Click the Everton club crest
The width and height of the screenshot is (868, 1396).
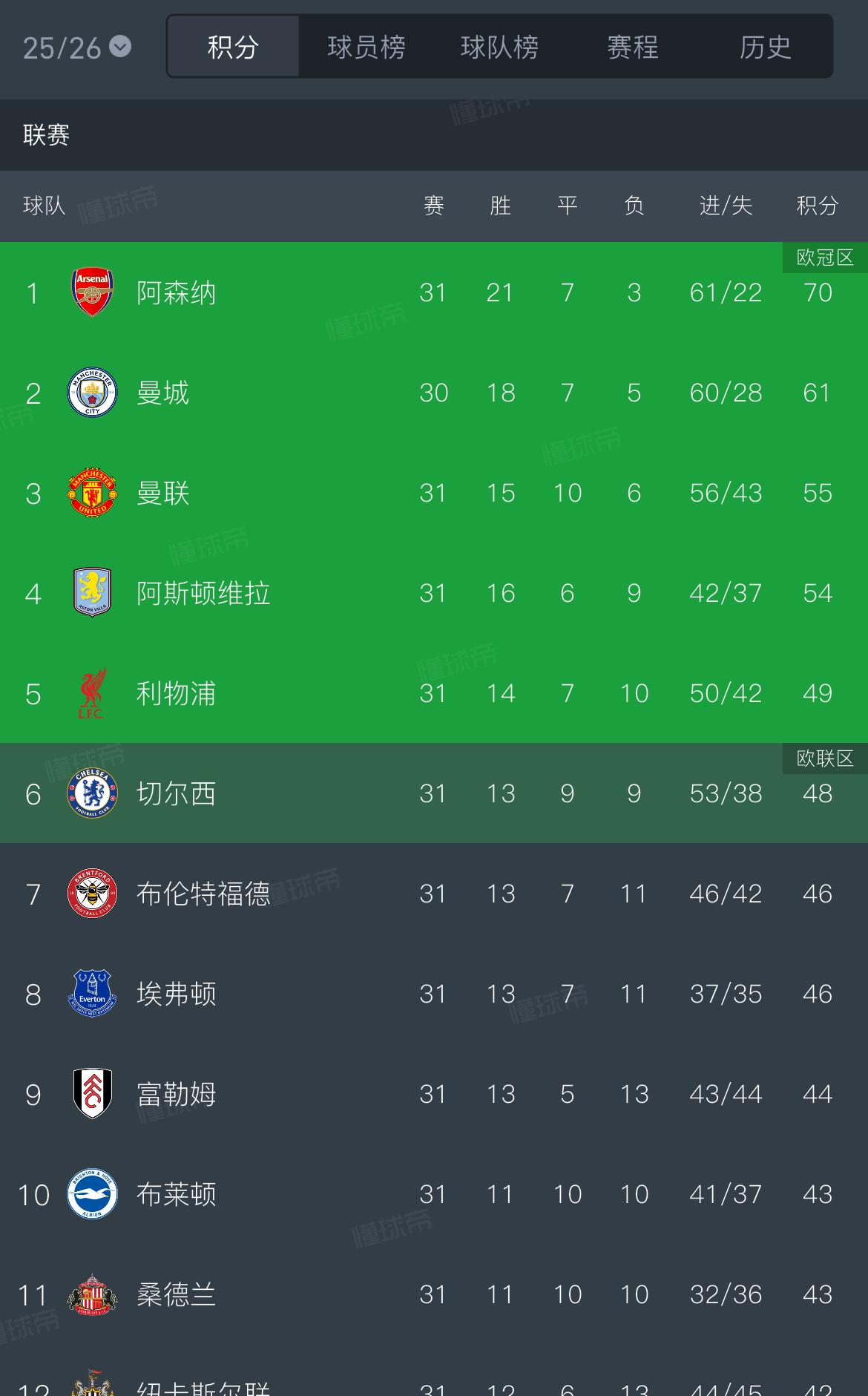click(x=92, y=994)
